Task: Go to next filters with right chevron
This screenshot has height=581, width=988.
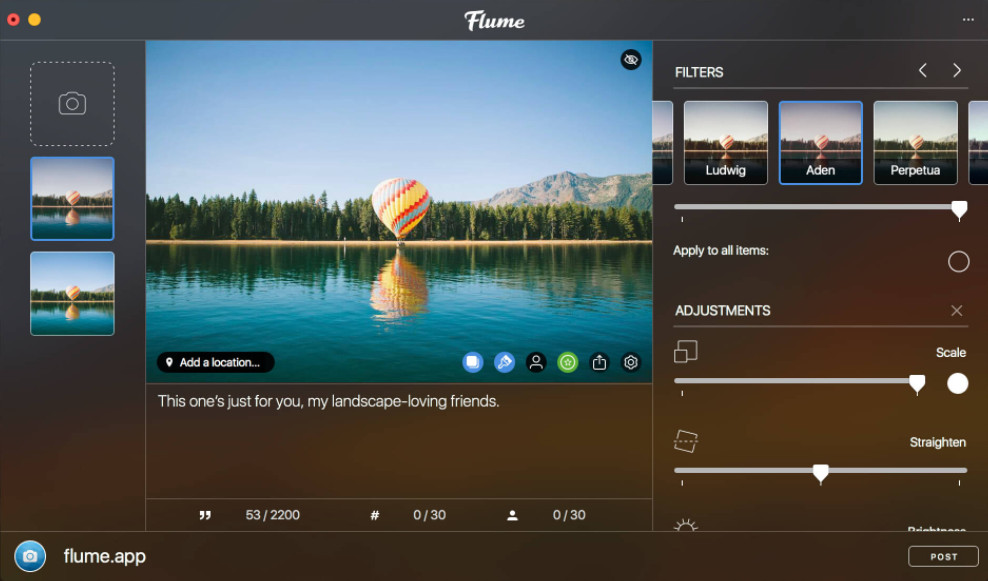Action: pyautogui.click(x=956, y=71)
